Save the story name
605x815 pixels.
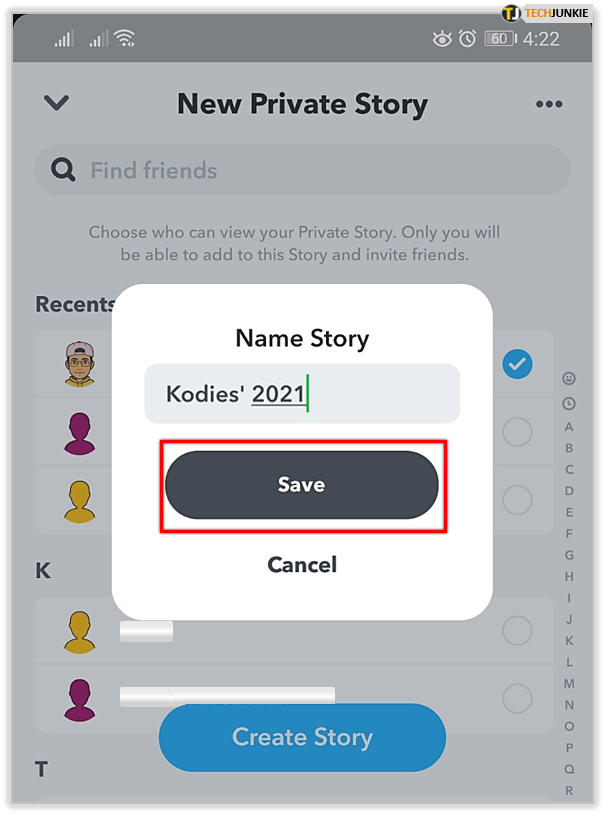coord(302,485)
